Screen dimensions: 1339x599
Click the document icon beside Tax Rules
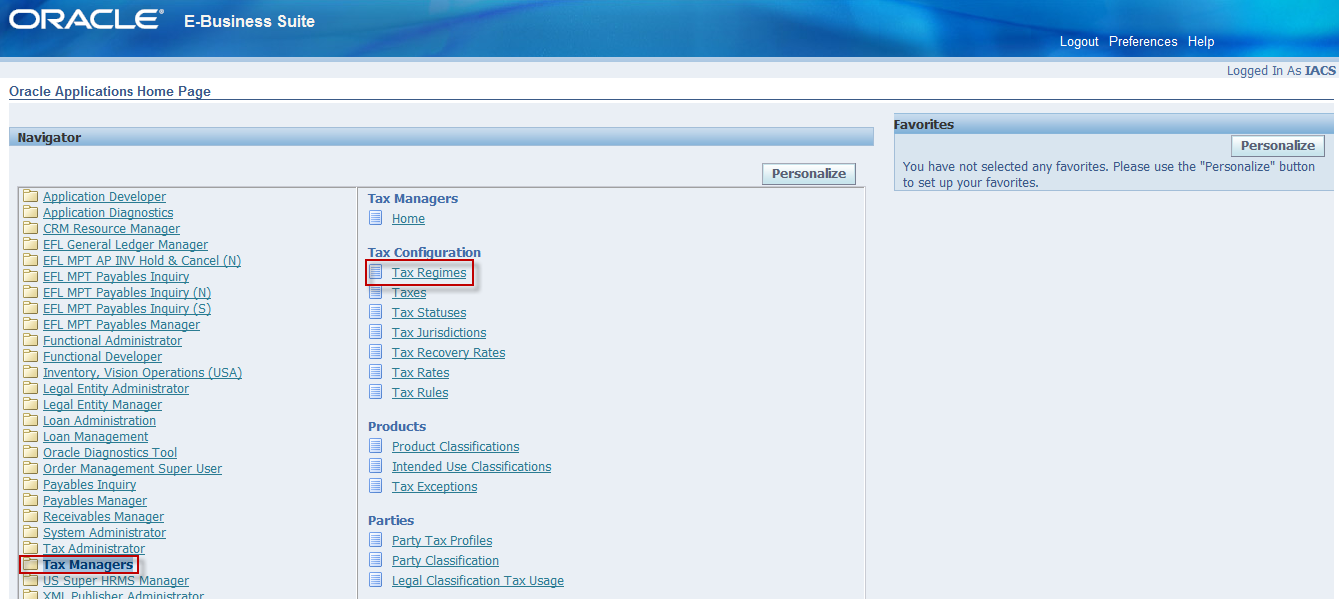pos(375,392)
